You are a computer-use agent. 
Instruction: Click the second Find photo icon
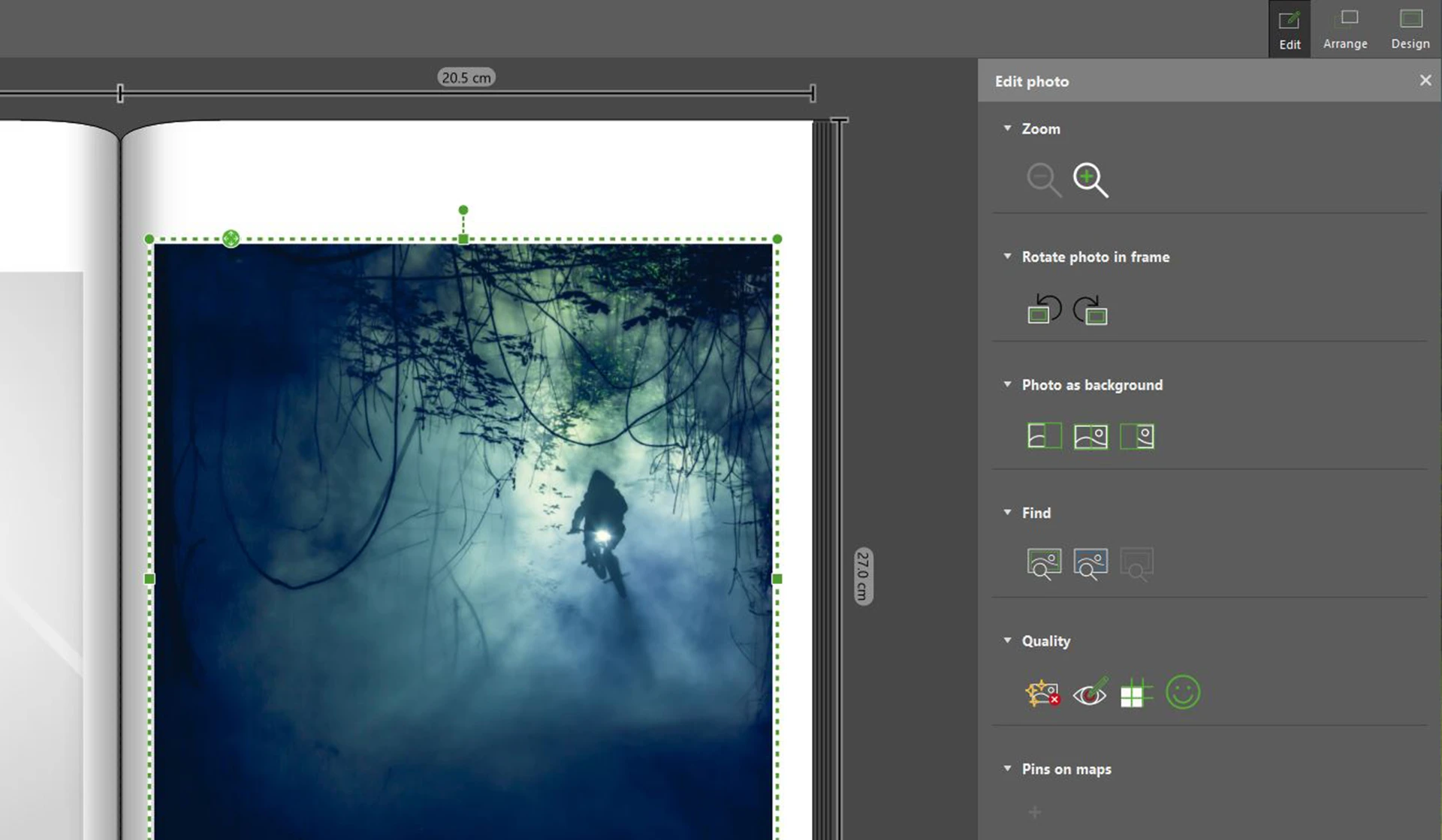[1091, 564]
